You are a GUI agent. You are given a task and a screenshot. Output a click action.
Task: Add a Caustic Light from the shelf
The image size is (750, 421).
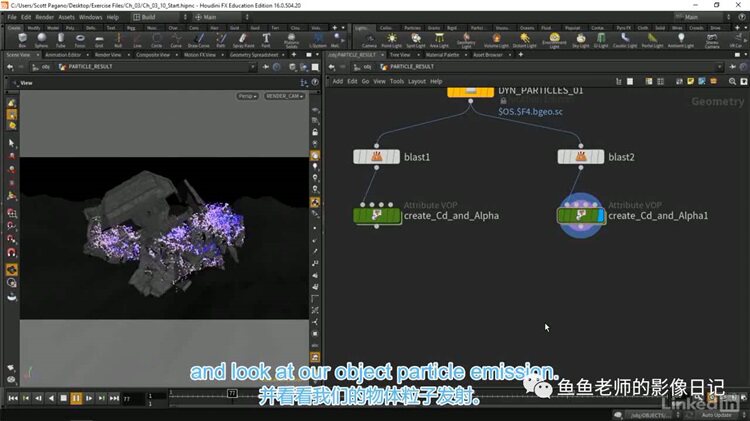click(x=625, y=40)
